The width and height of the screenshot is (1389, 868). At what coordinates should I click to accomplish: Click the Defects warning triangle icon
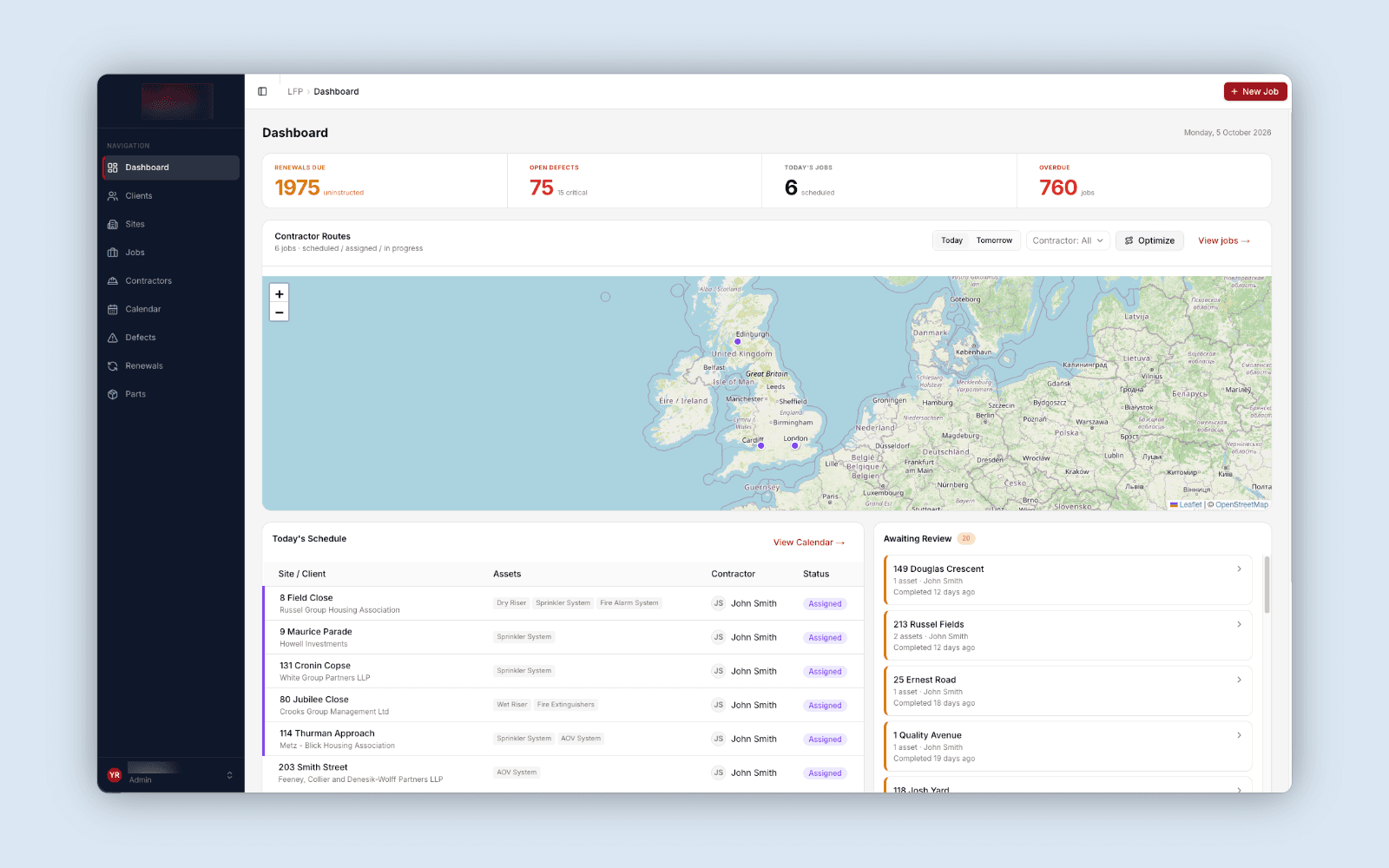pyautogui.click(x=113, y=338)
